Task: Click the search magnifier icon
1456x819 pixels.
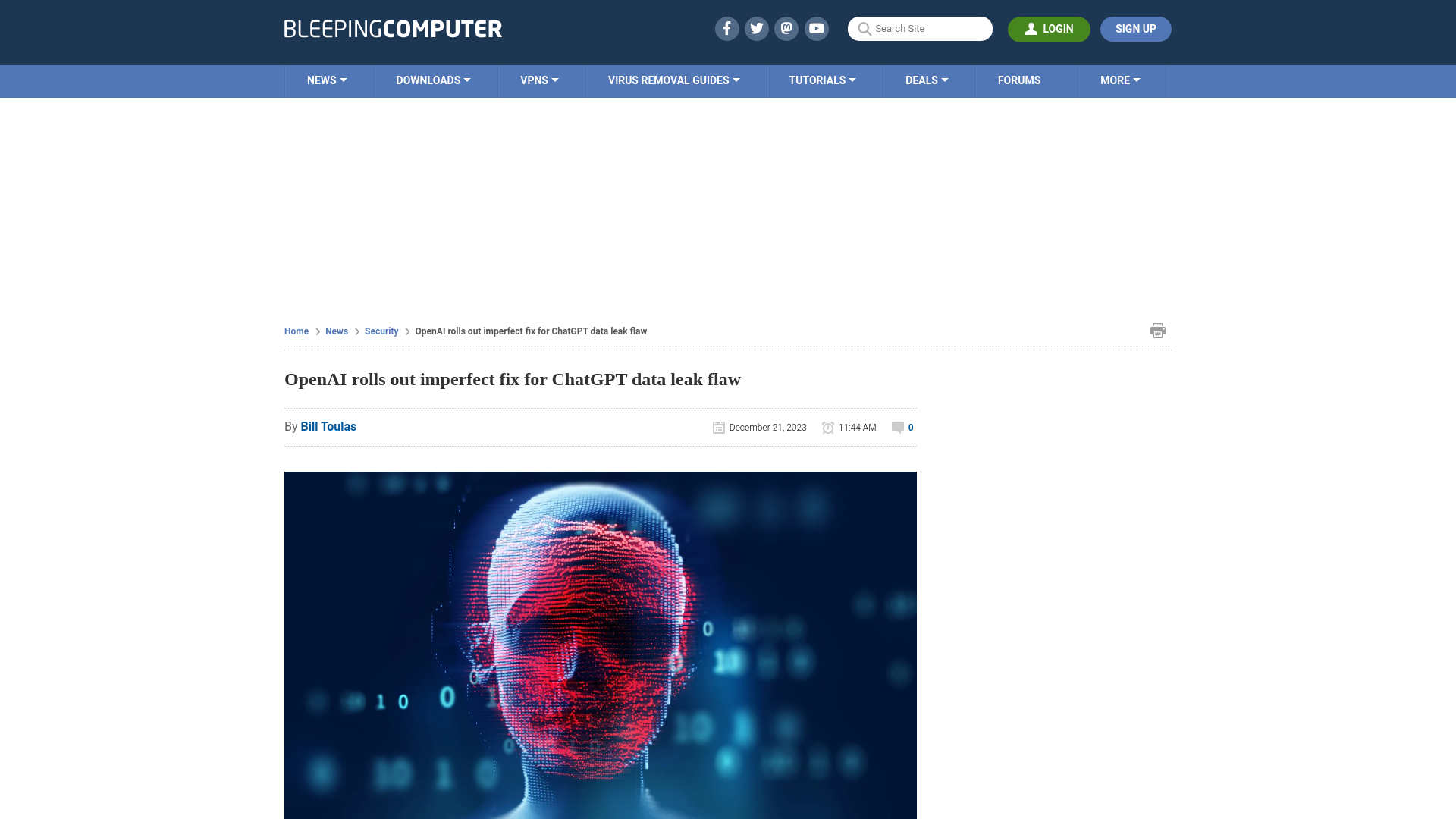Action: (865, 28)
